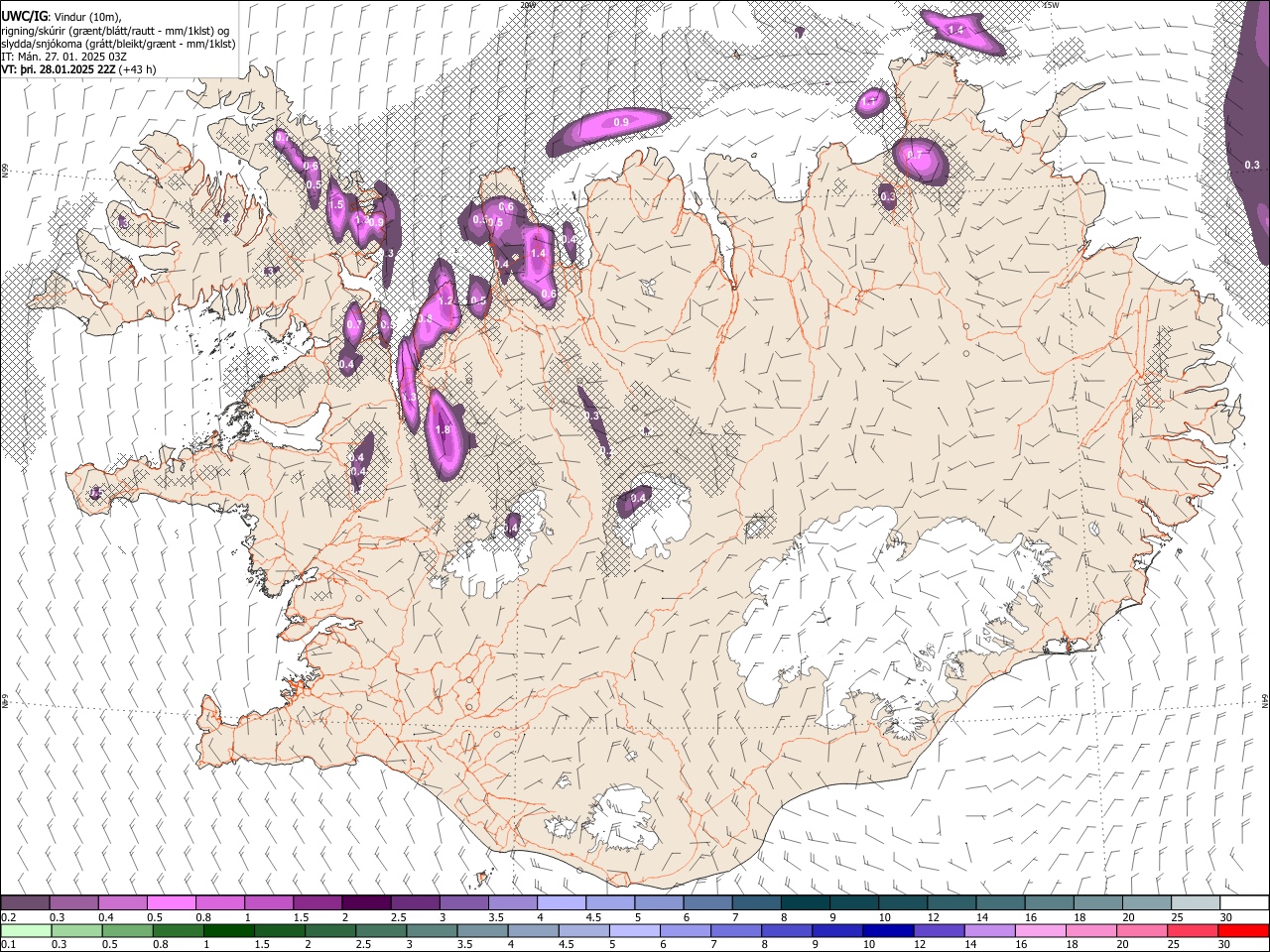
Task: Click the grey-teal 3 swatch, lower legend row
Action: 432,930
